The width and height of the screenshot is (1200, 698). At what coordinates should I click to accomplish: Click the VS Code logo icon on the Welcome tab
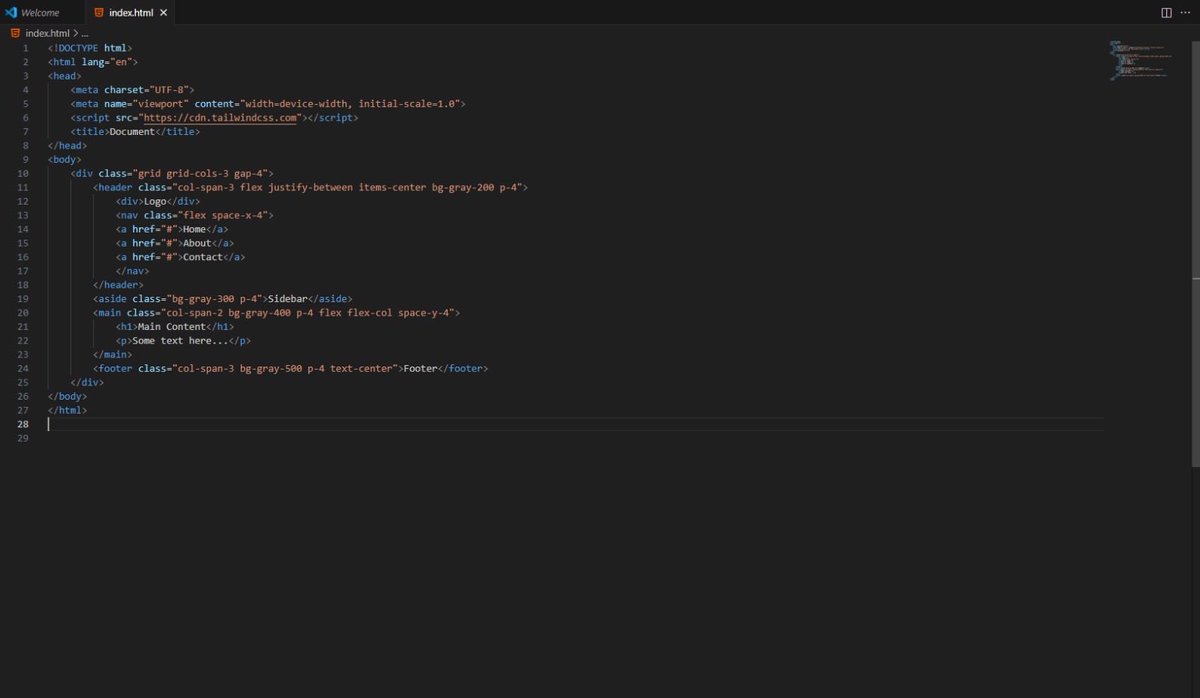(11, 14)
